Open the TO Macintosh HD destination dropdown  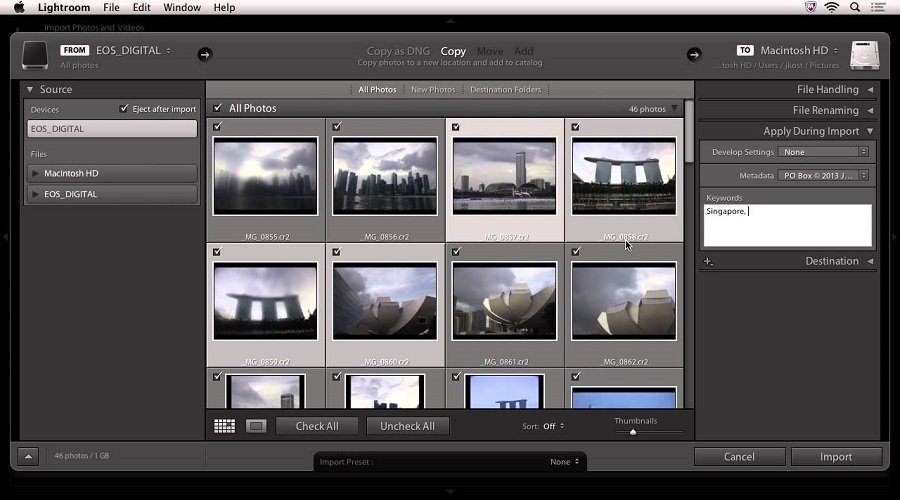[x=799, y=51]
